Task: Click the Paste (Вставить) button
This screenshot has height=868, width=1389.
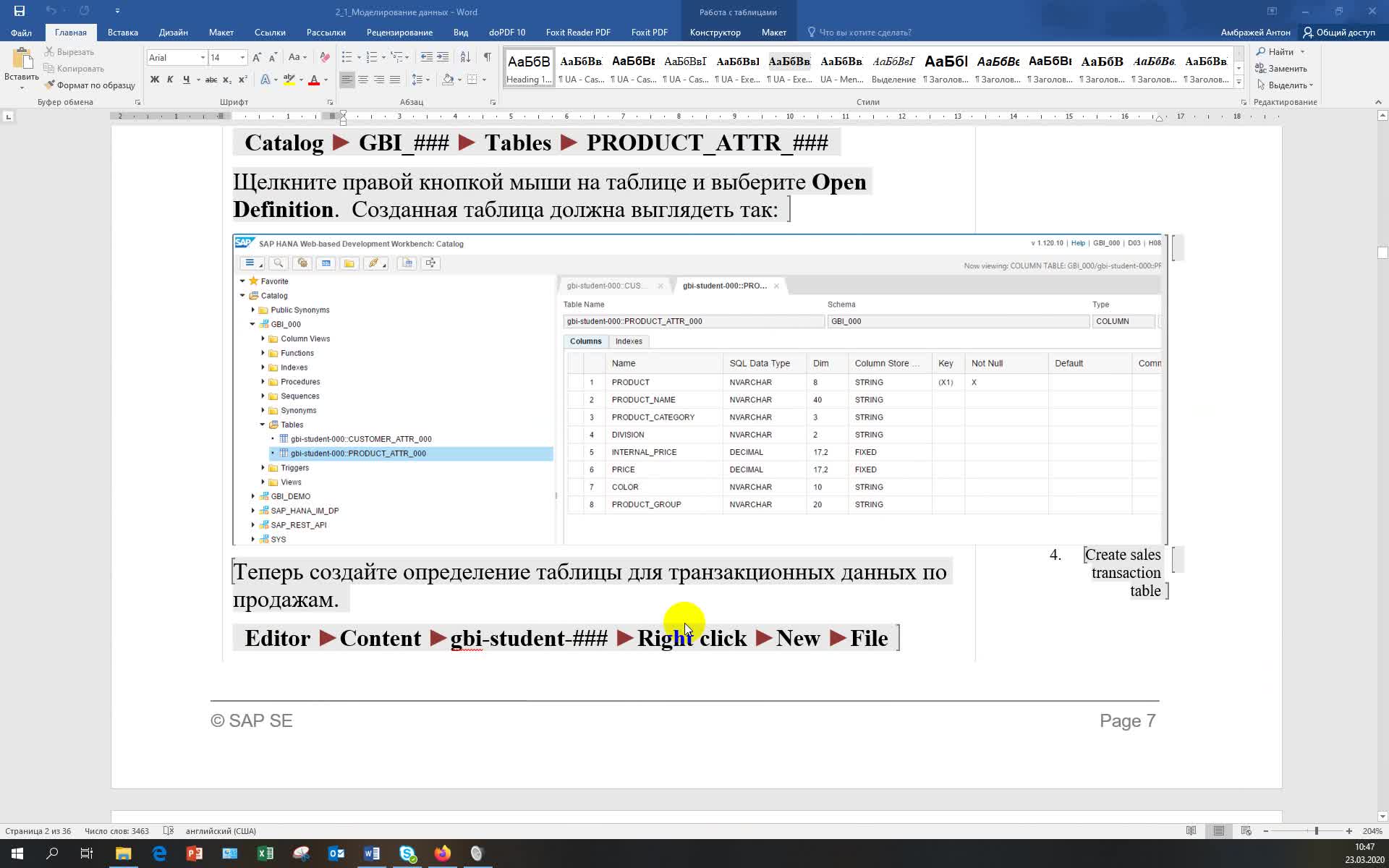Action: (22, 68)
